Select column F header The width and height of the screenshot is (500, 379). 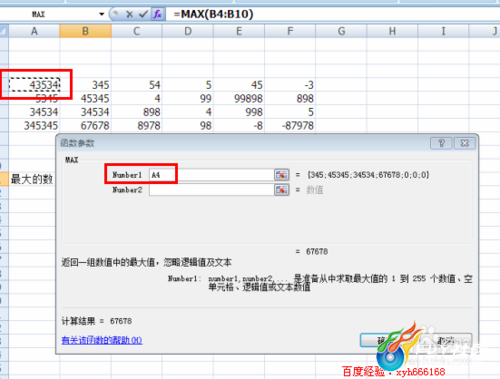pyautogui.click(x=290, y=31)
